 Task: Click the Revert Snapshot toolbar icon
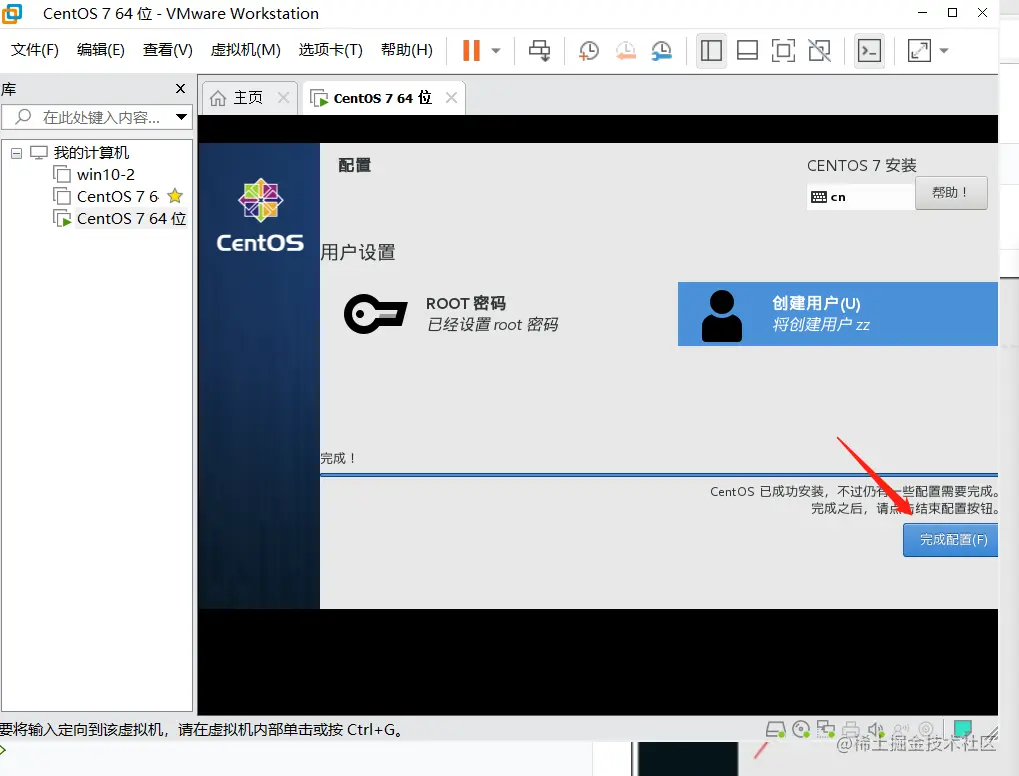[624, 50]
